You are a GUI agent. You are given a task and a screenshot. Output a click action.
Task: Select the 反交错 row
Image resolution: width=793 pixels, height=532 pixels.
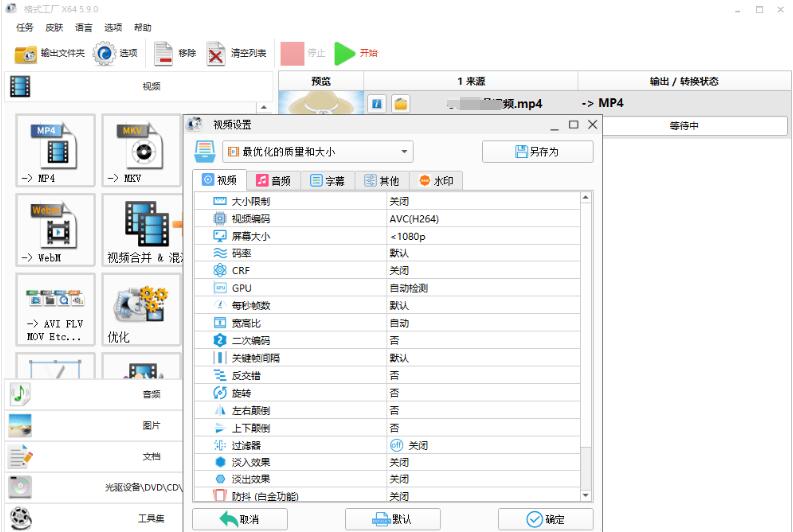point(387,376)
